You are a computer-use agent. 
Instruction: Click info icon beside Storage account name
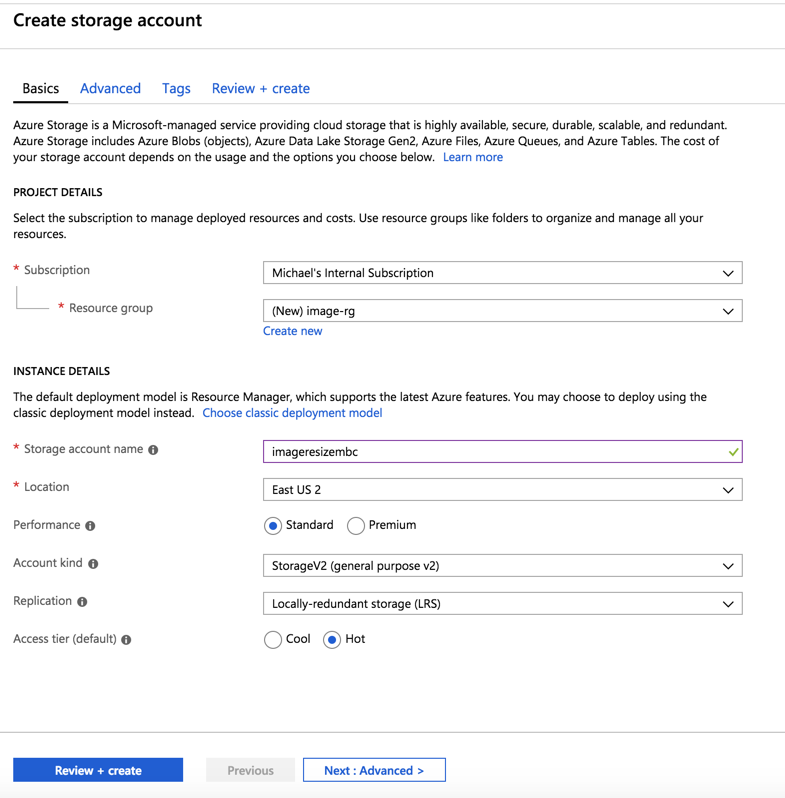pyautogui.click(x=153, y=450)
